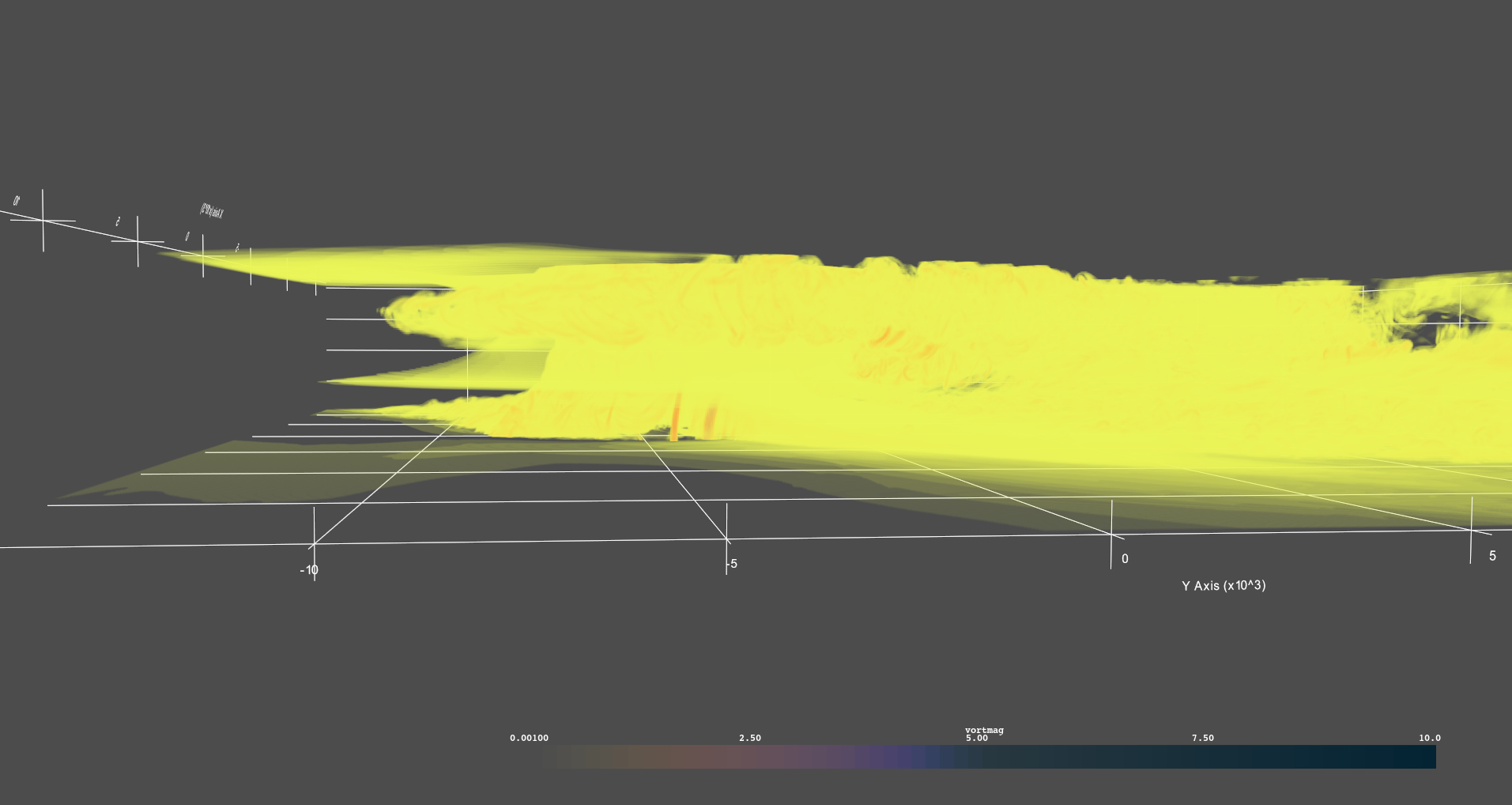This screenshot has height=805, width=1512.
Task: Click the 0 tick label
Action: (1123, 559)
